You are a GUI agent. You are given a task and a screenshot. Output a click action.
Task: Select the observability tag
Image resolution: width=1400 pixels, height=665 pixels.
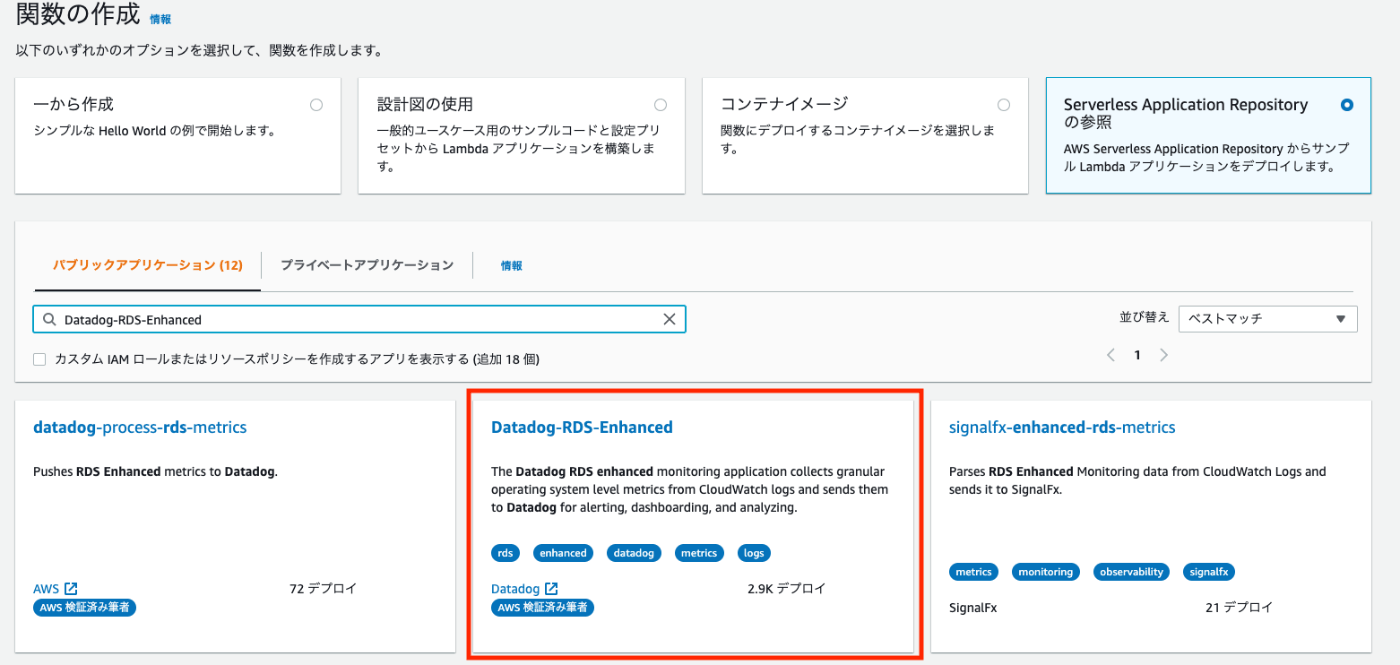click(1131, 571)
